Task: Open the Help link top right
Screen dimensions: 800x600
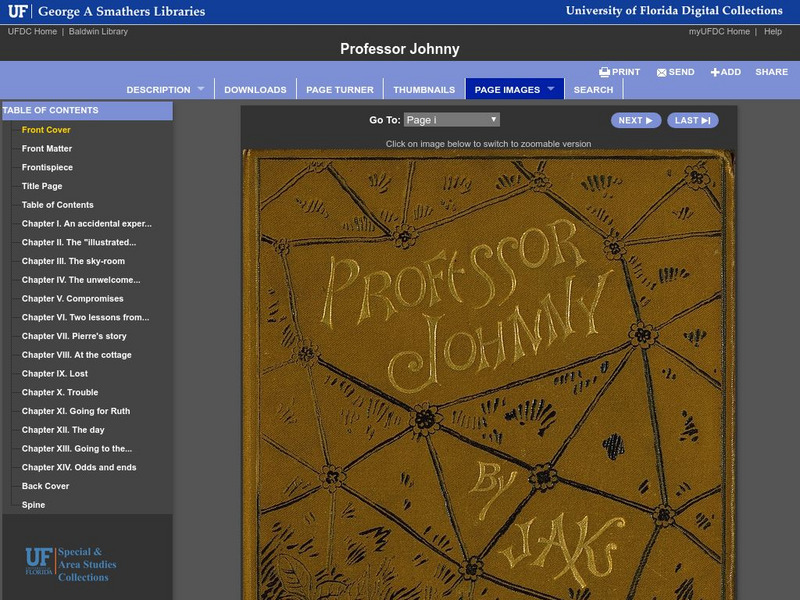Action: click(x=771, y=30)
